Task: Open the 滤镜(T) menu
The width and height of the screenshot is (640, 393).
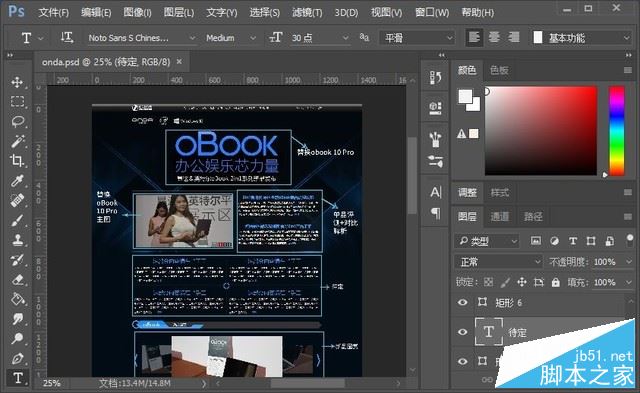Action: pos(307,13)
